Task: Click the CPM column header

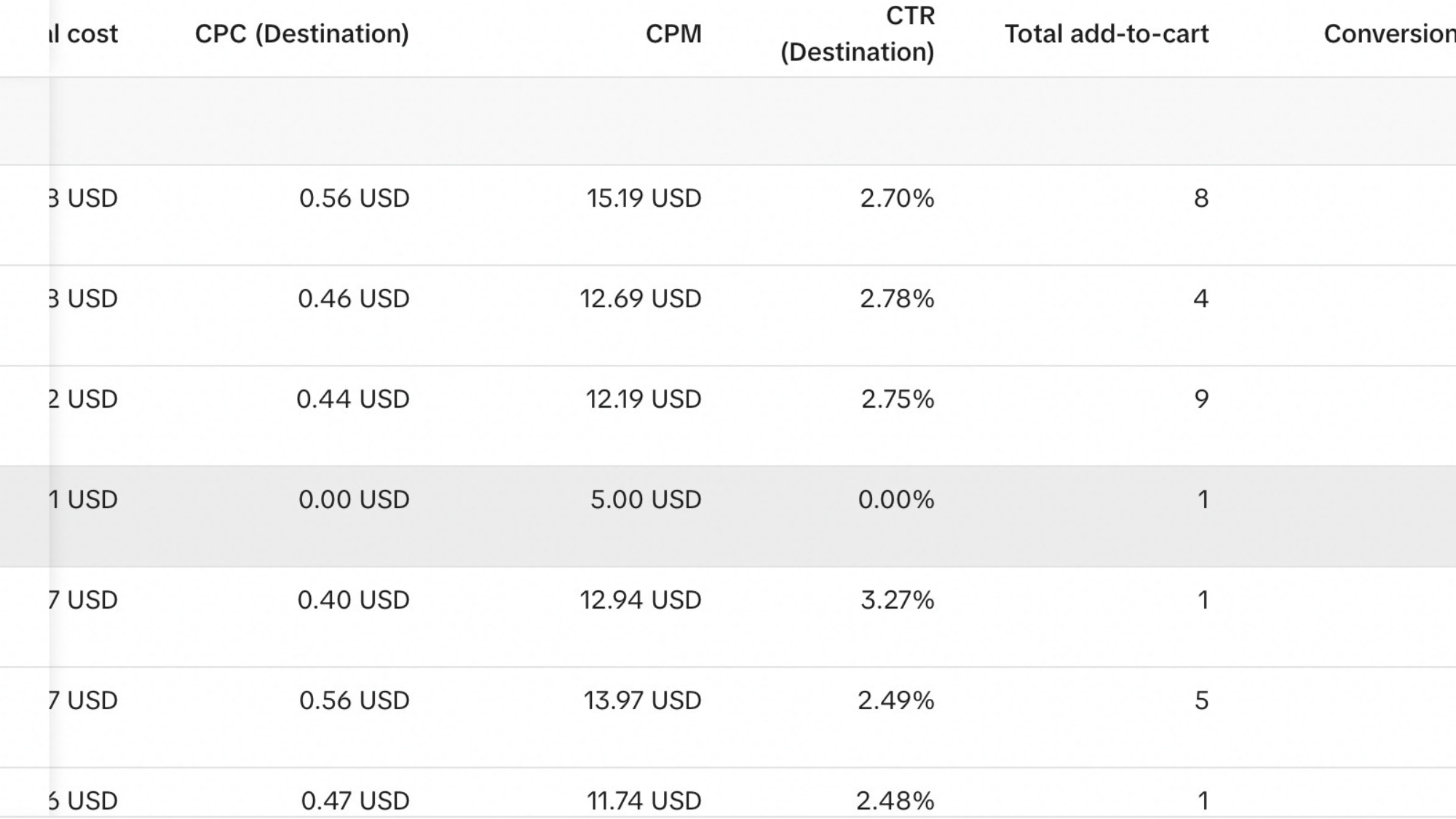Action: (673, 33)
